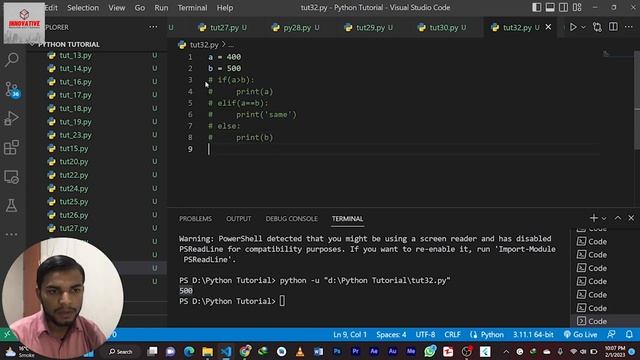Click the Windows taskbar Search box

coord(121,351)
